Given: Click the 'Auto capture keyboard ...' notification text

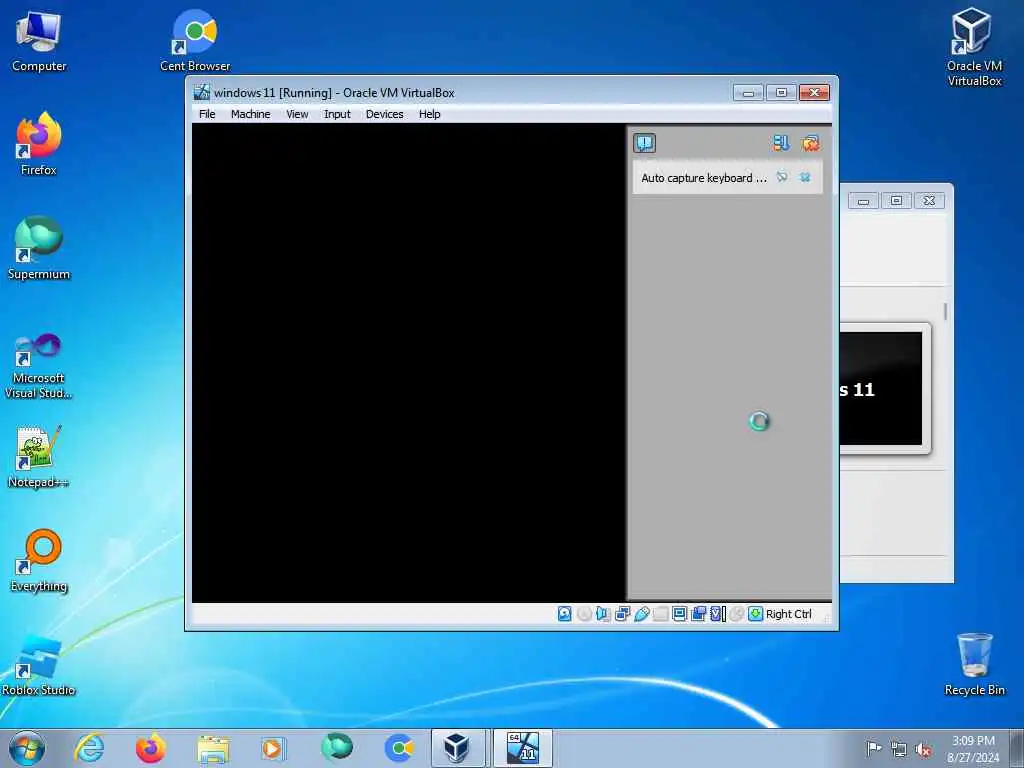Looking at the screenshot, I should pos(704,178).
